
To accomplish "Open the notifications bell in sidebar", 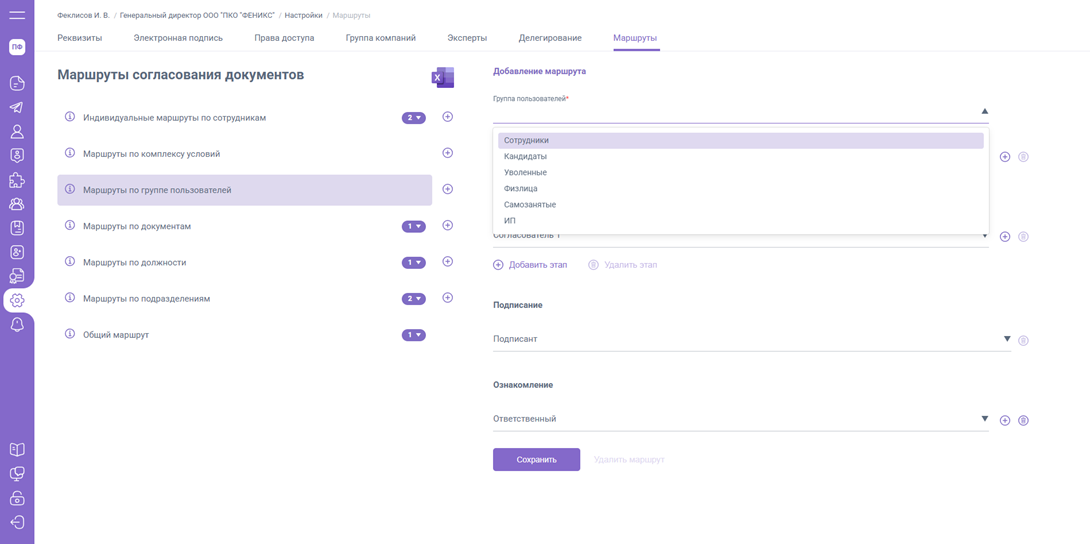I will [17, 325].
